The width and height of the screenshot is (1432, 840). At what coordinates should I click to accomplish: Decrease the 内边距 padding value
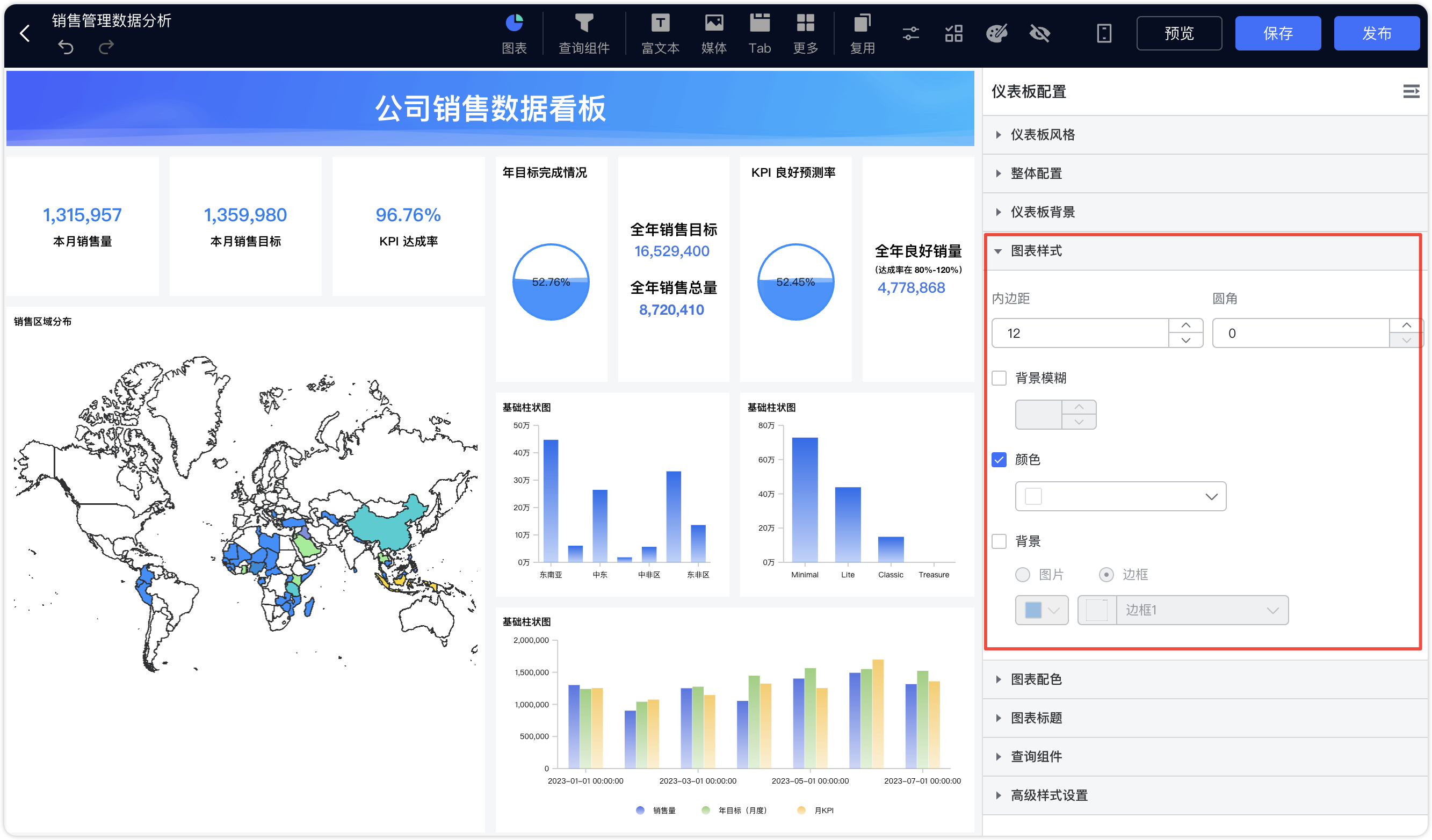pyautogui.click(x=1186, y=341)
